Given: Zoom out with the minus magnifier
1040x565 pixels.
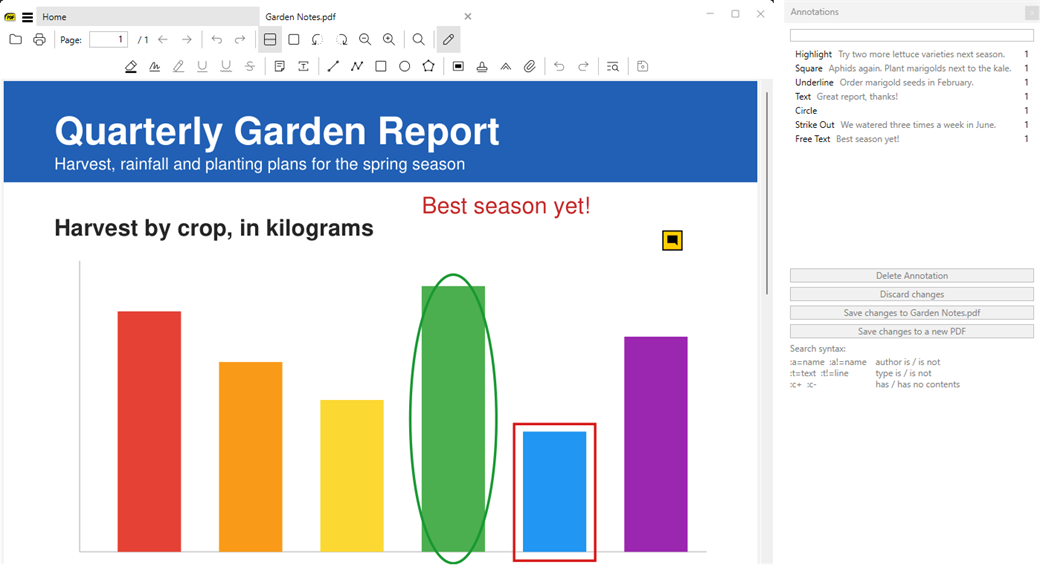Looking at the screenshot, I should coord(365,40).
